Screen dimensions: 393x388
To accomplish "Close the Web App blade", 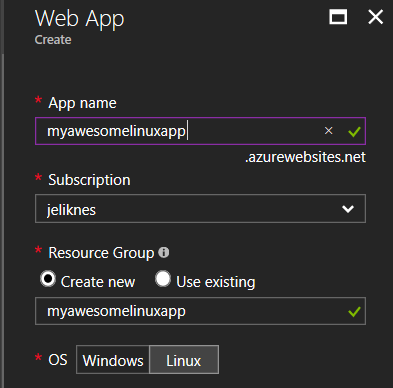I will [x=376, y=17].
